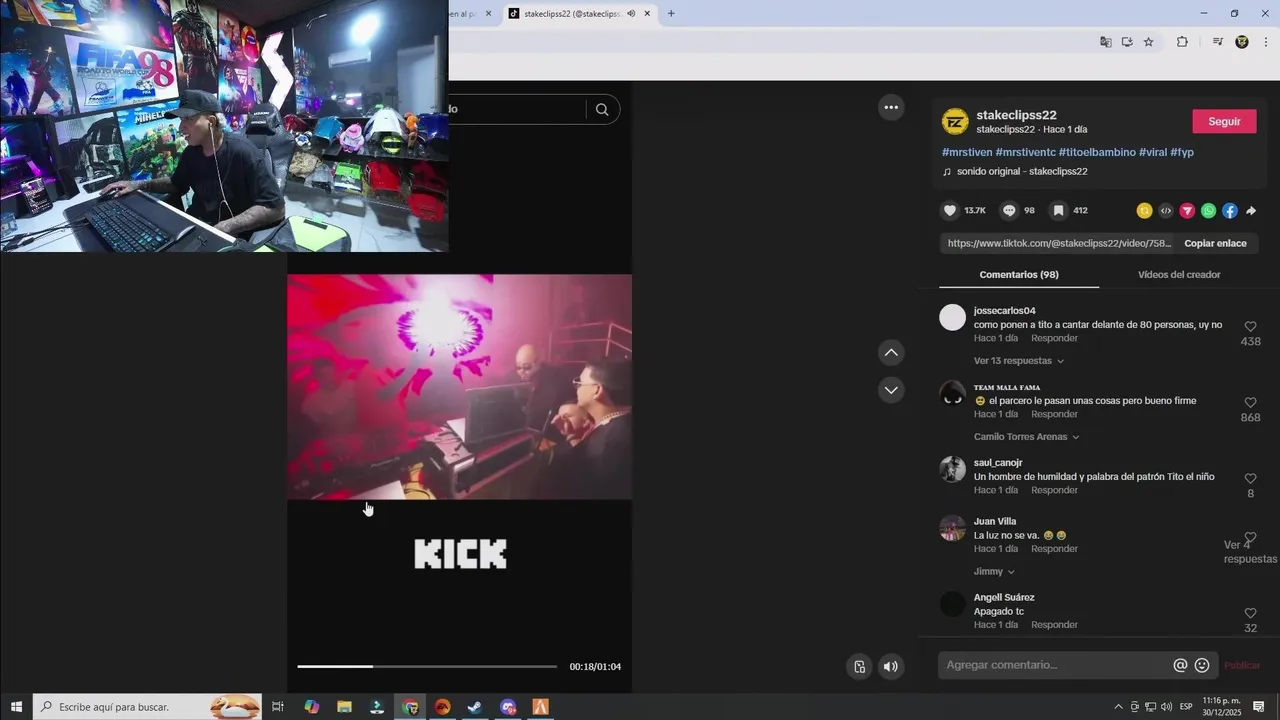Open Task View on the taskbar
Image resolution: width=1280 pixels, height=720 pixels.
tap(278, 707)
